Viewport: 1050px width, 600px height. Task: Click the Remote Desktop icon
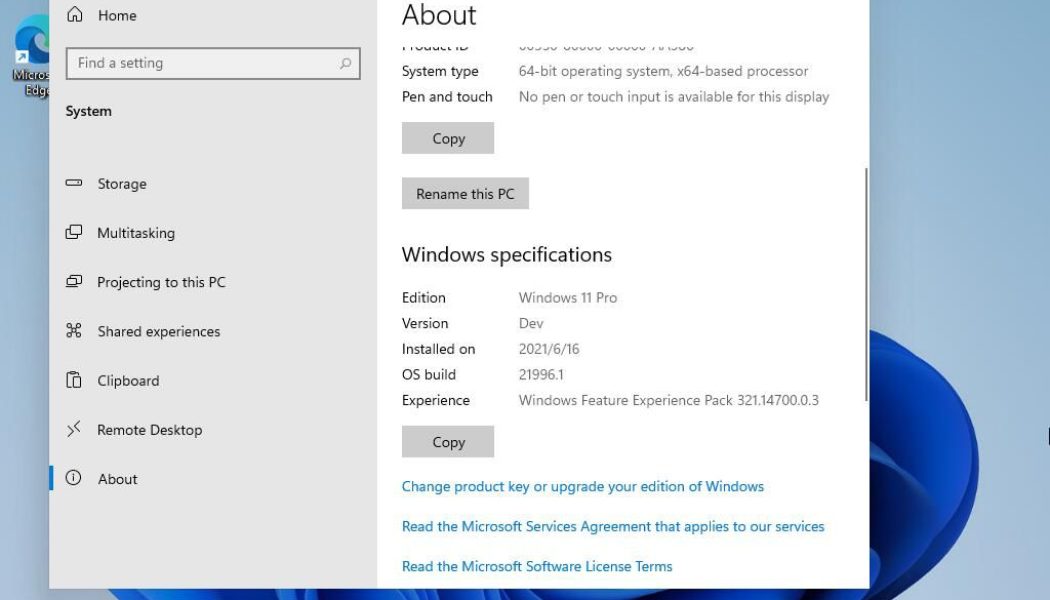pos(72,429)
